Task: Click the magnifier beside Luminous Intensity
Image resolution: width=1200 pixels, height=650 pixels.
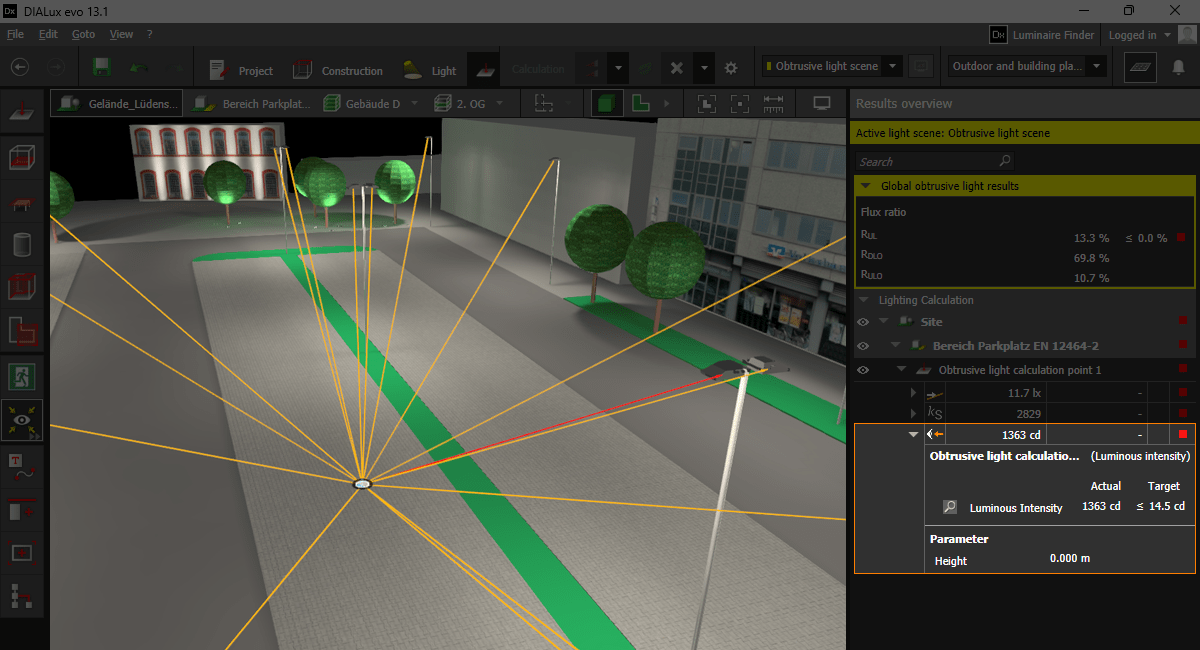Action: (950, 507)
